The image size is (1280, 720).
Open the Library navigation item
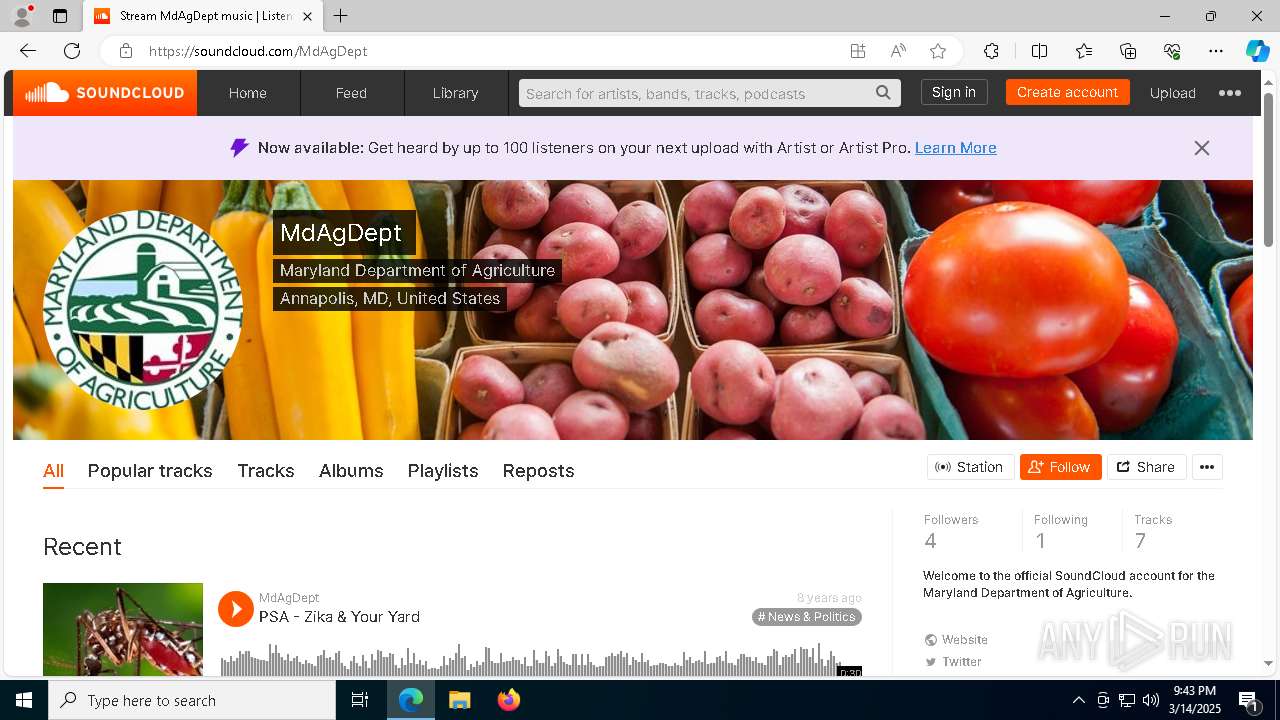(455, 93)
